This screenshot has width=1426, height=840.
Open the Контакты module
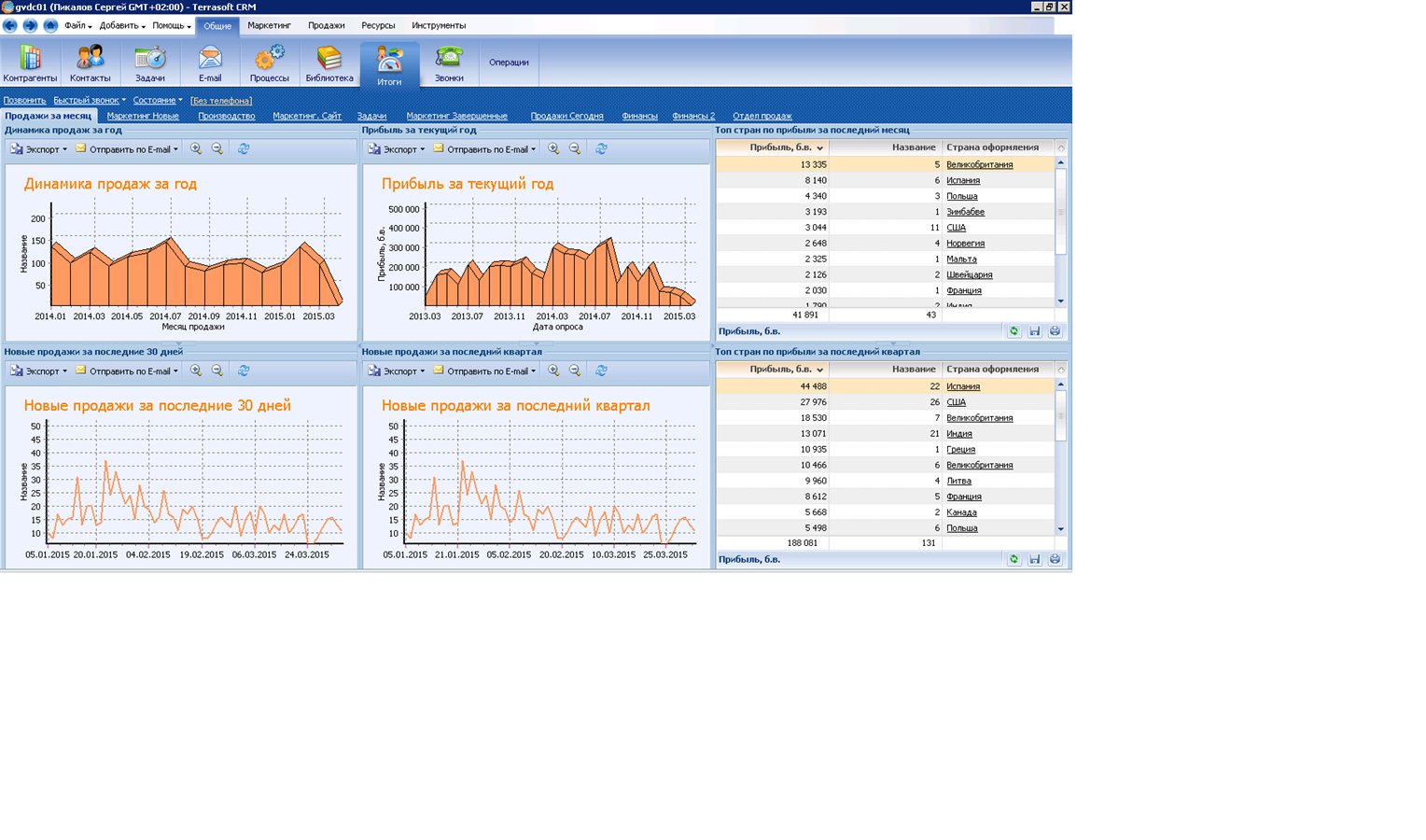tap(90, 63)
